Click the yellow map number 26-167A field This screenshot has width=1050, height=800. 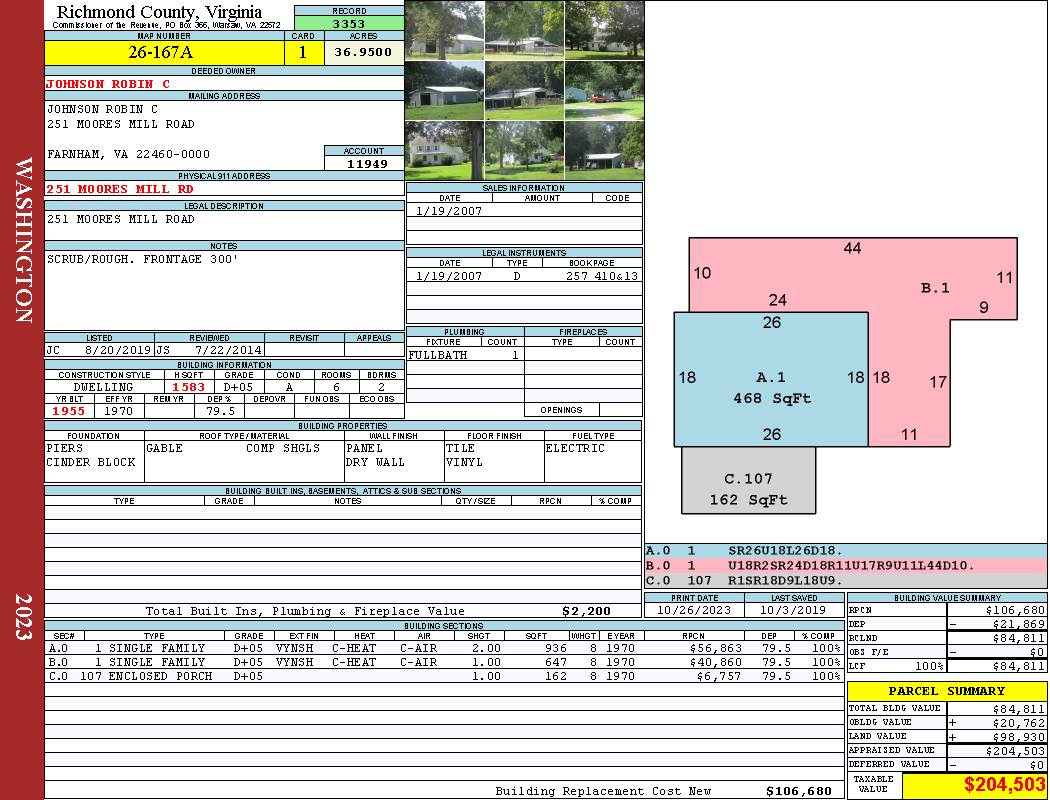coord(164,53)
